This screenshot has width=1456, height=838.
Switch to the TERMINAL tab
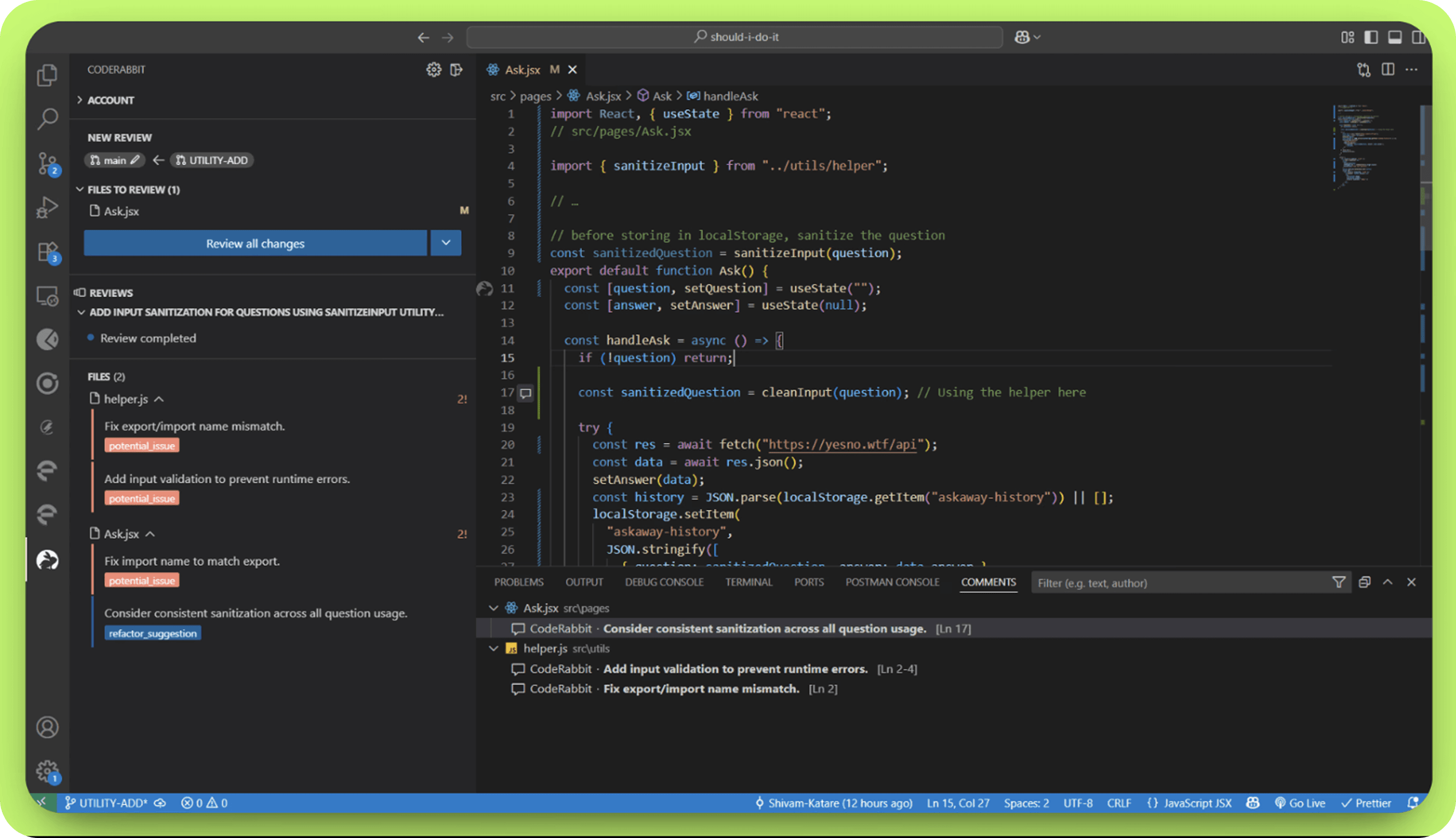pos(748,582)
